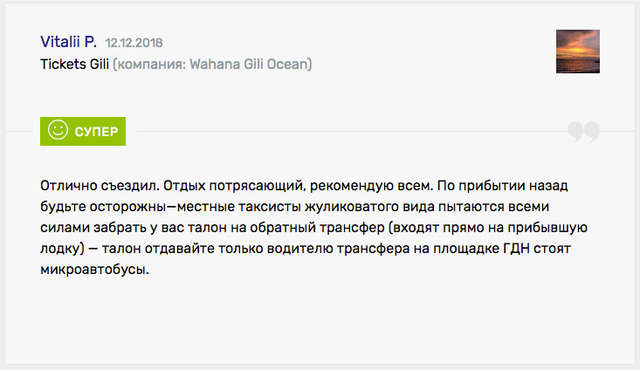
Task: Click the review date 12.12.2018
Action: (134, 43)
